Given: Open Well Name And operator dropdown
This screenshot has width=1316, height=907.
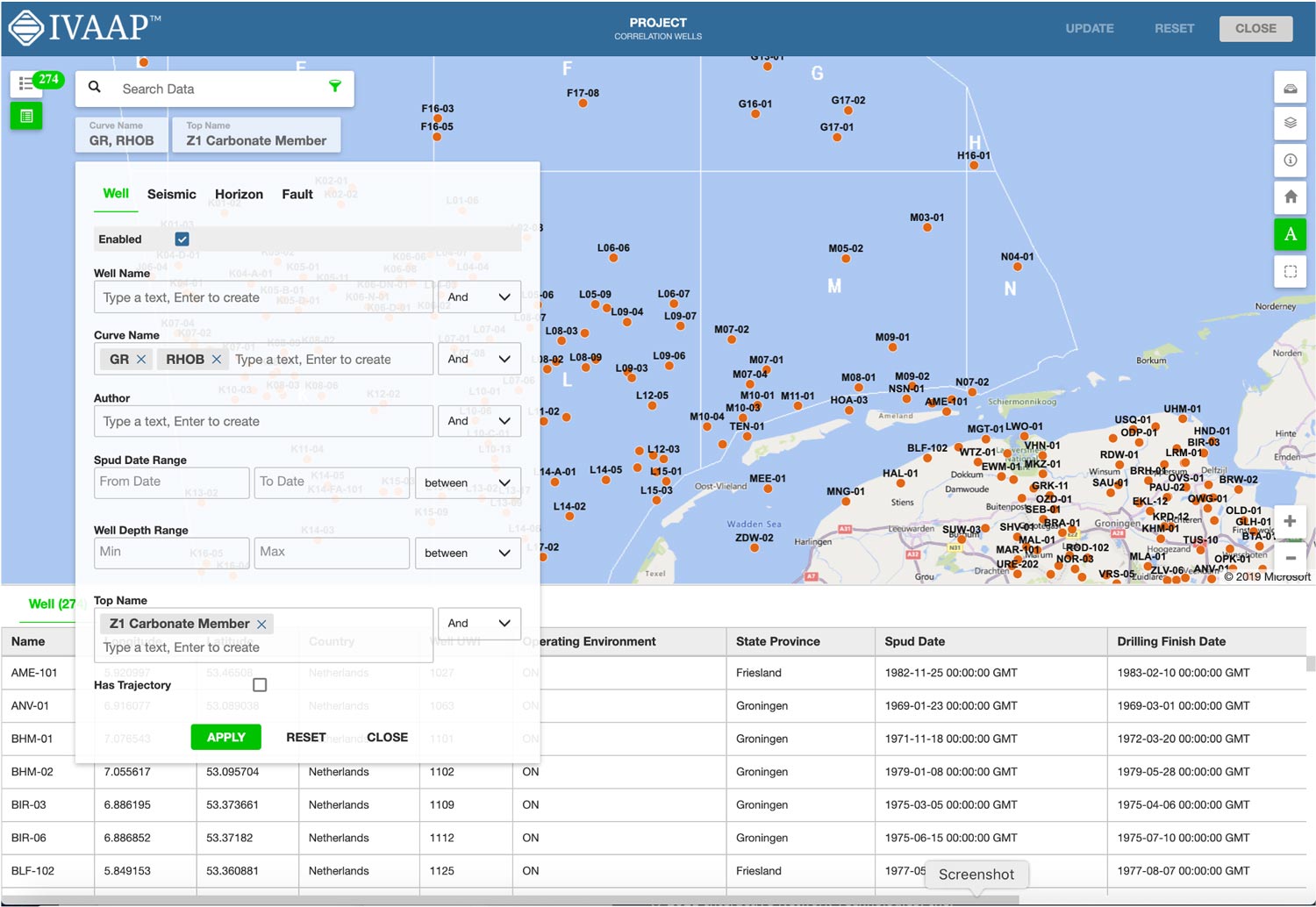Looking at the screenshot, I should click(x=479, y=297).
